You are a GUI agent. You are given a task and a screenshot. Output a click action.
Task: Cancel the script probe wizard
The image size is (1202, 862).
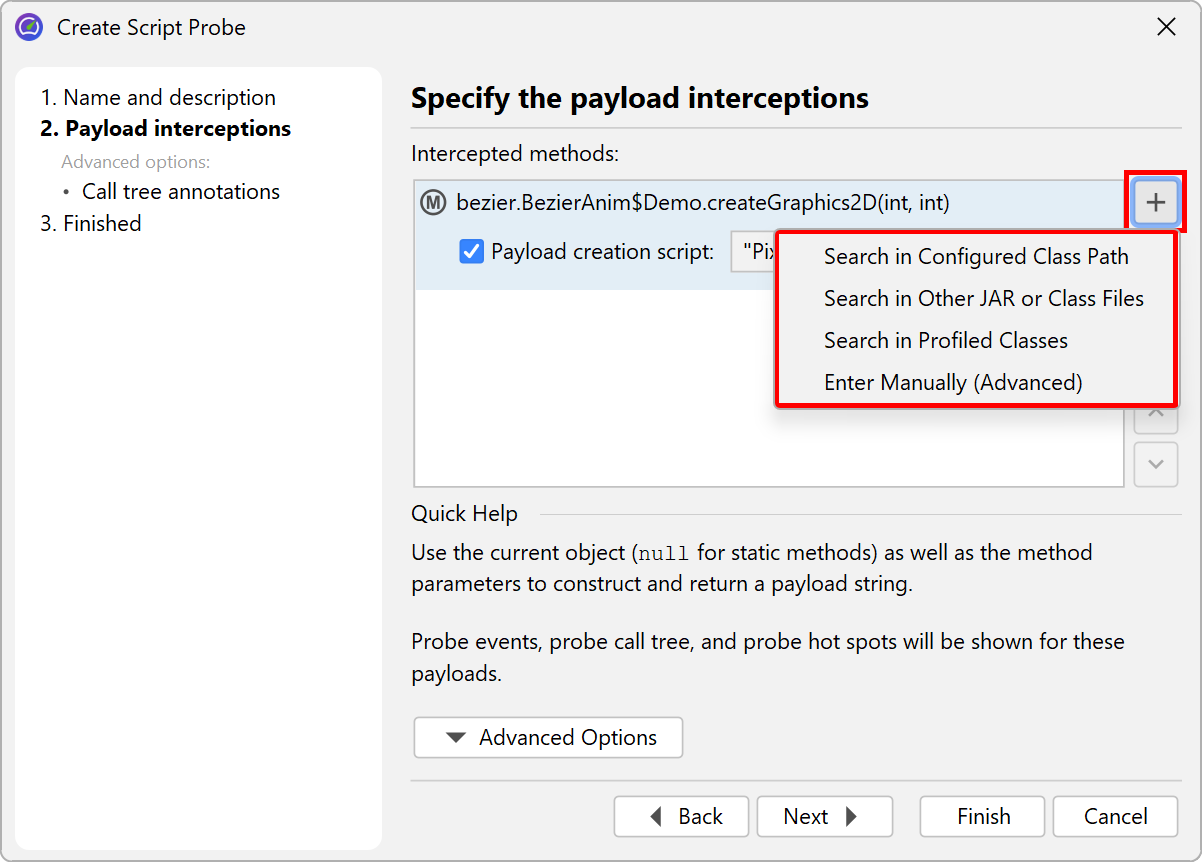coord(1115,817)
